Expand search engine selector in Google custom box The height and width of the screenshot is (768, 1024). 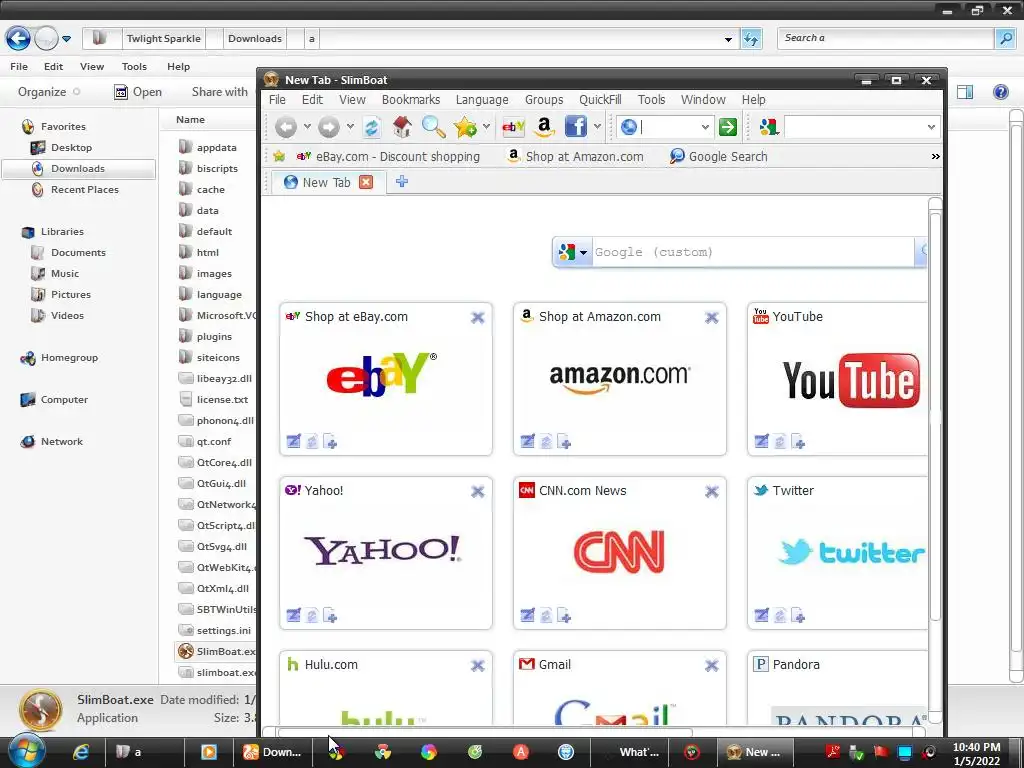[x=583, y=253]
